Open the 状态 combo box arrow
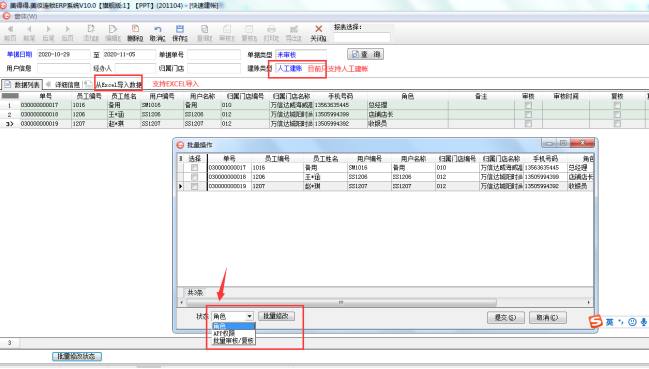 250,316
